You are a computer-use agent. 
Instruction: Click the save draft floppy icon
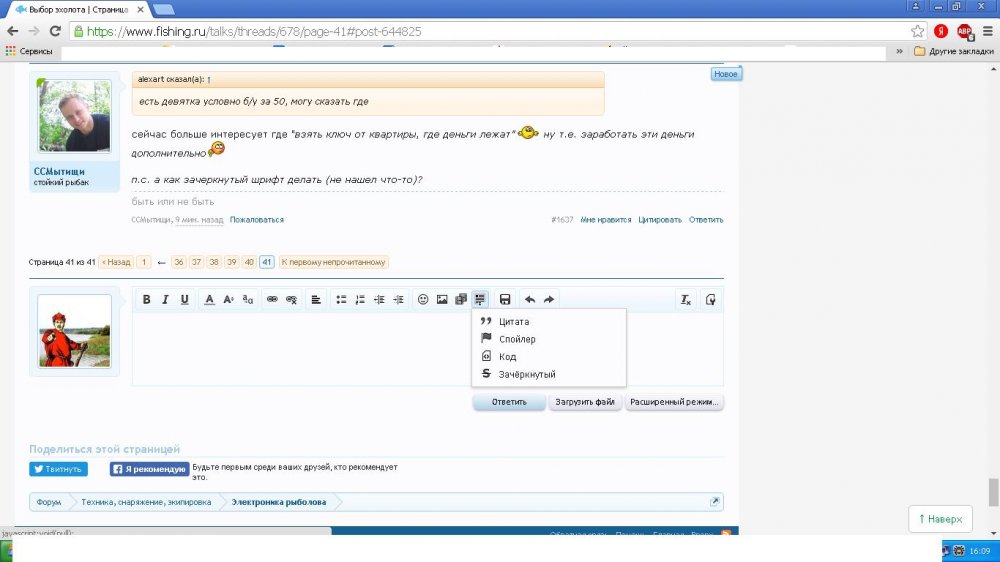pyautogui.click(x=505, y=299)
